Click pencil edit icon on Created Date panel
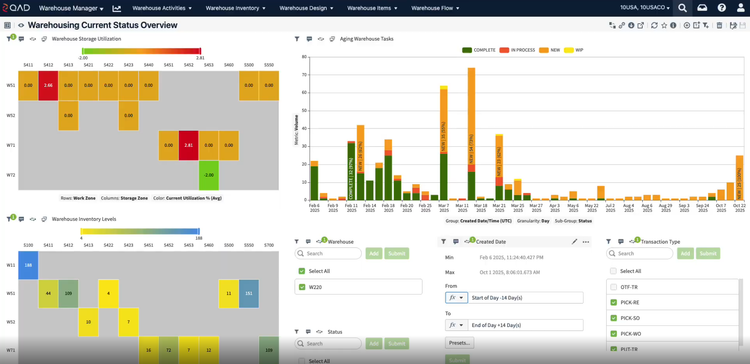The height and width of the screenshot is (364, 750). point(574,242)
